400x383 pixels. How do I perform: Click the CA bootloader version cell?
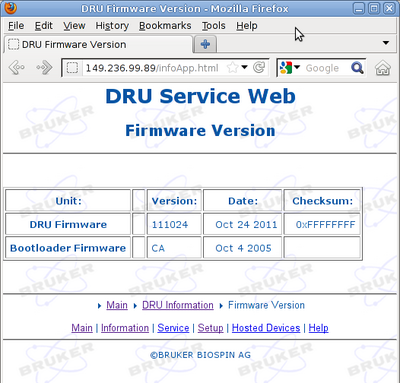[x=174, y=248]
